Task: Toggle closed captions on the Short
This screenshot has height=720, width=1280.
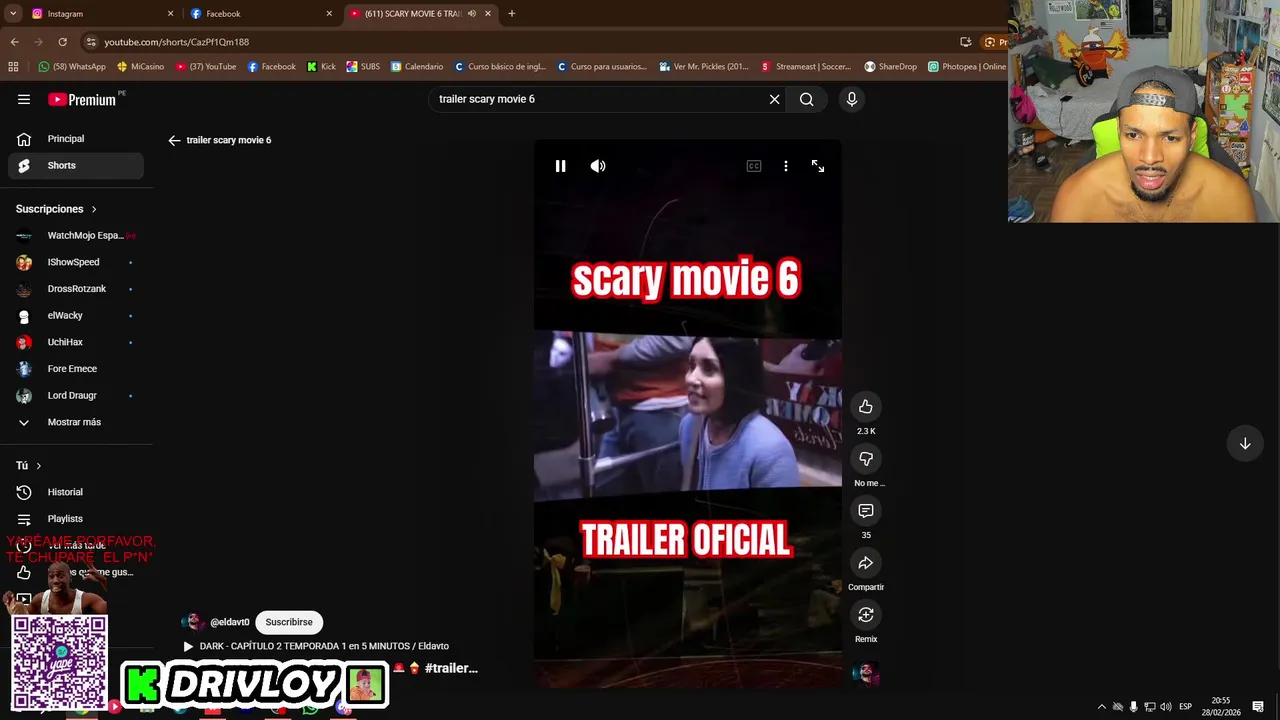Action: pyautogui.click(x=754, y=166)
